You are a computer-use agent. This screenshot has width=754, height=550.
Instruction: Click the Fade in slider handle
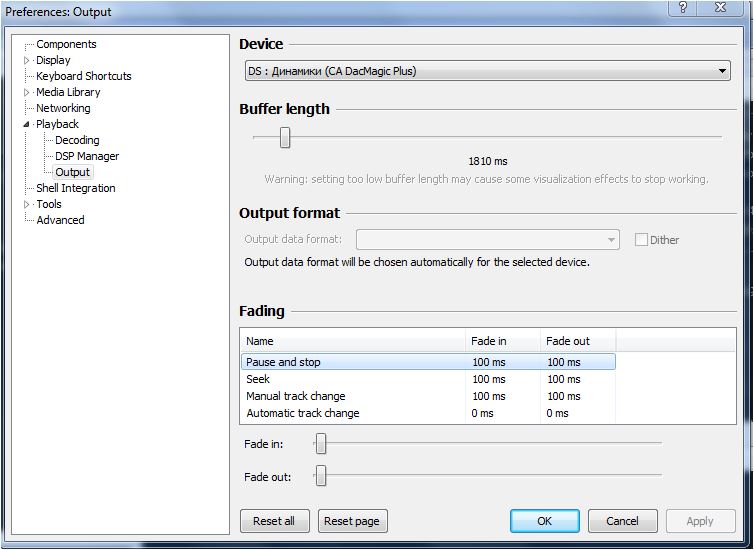coord(321,443)
